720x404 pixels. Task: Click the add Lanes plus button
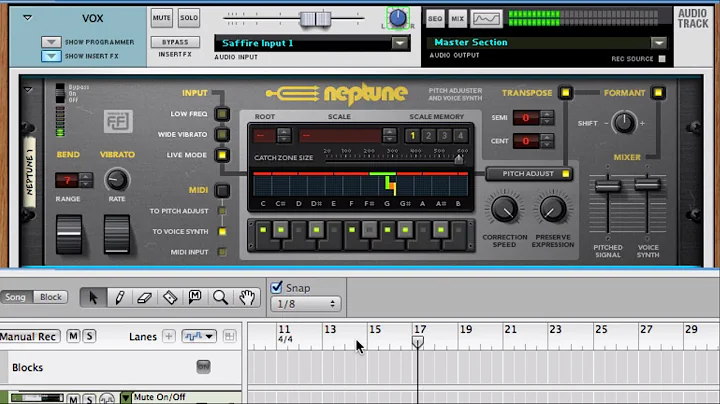(169, 337)
